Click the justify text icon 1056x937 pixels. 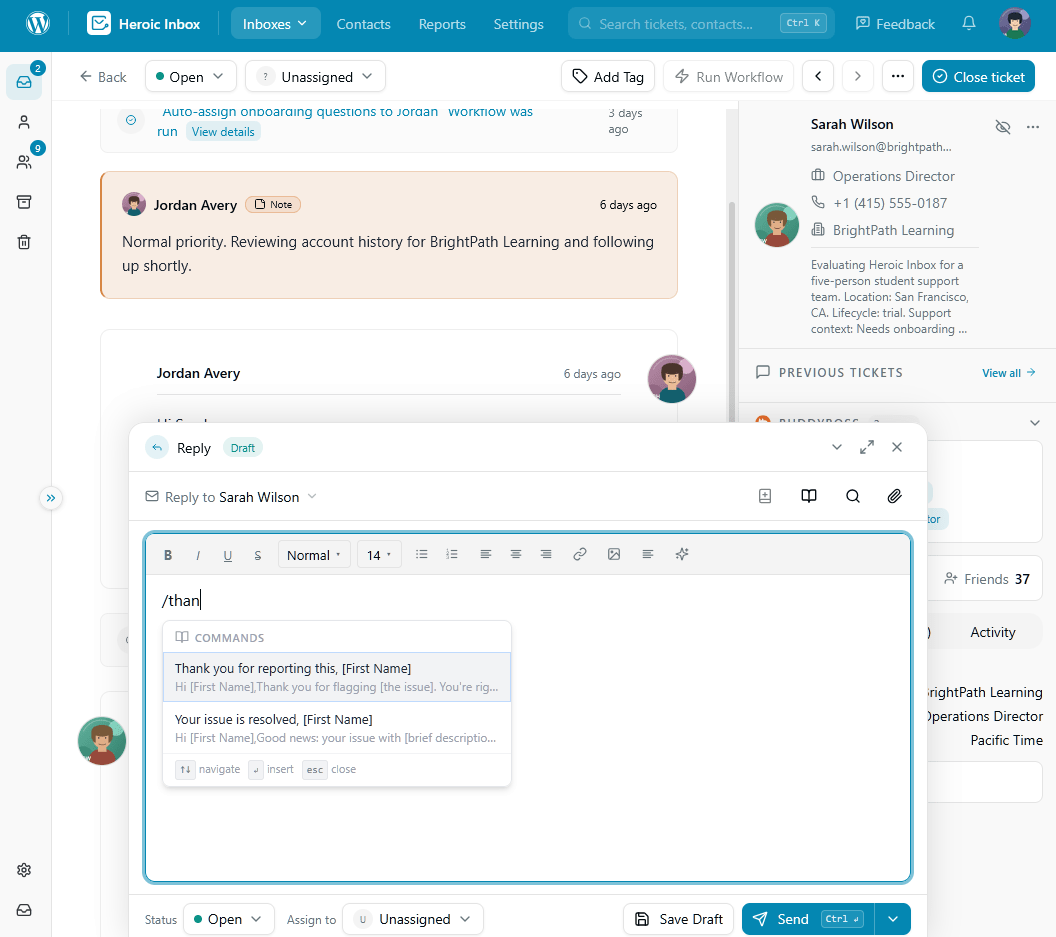point(648,554)
